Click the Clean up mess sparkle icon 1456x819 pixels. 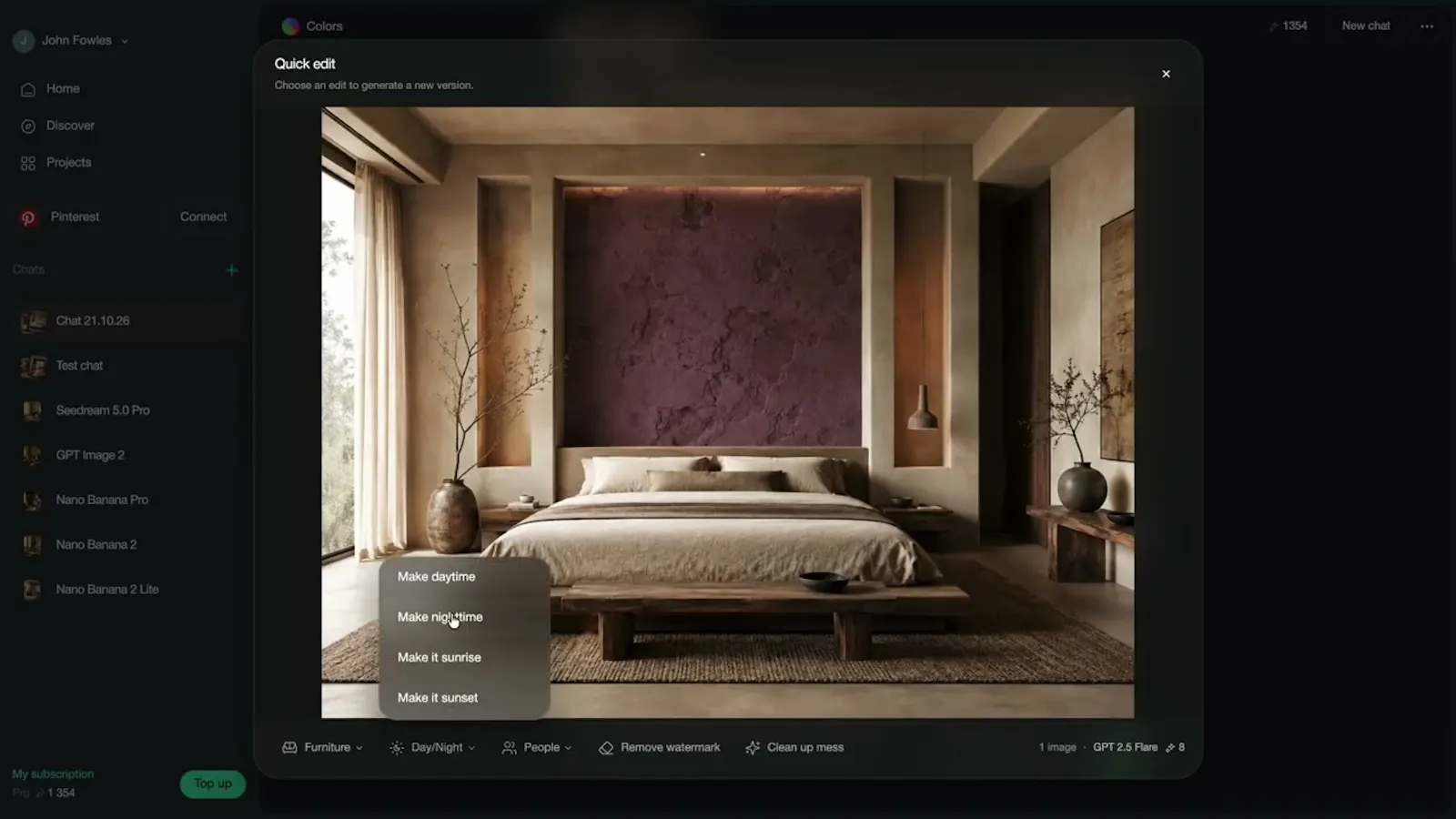point(753,747)
